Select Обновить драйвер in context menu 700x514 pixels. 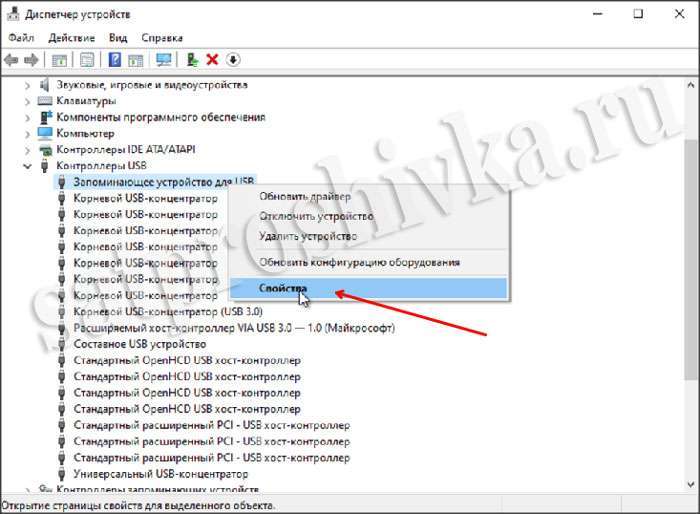point(305,196)
